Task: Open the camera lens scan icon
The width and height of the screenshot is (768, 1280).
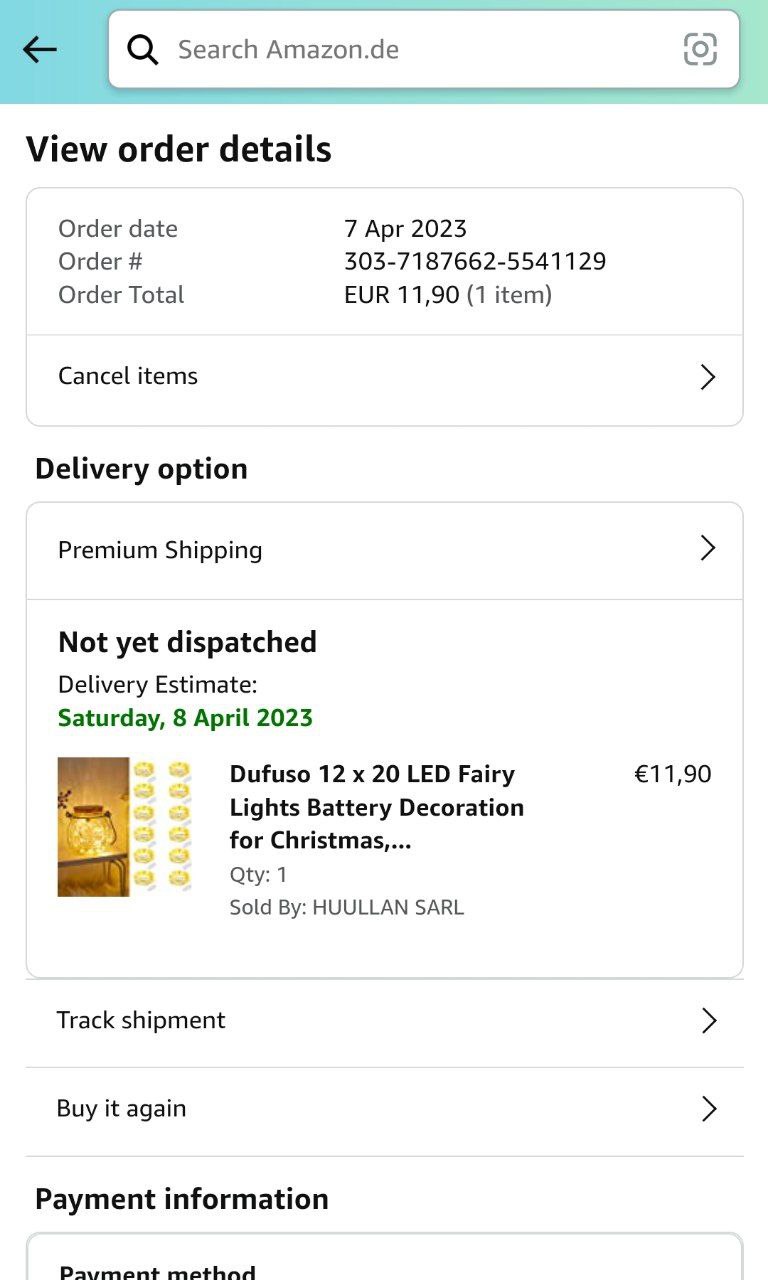Action: (700, 49)
